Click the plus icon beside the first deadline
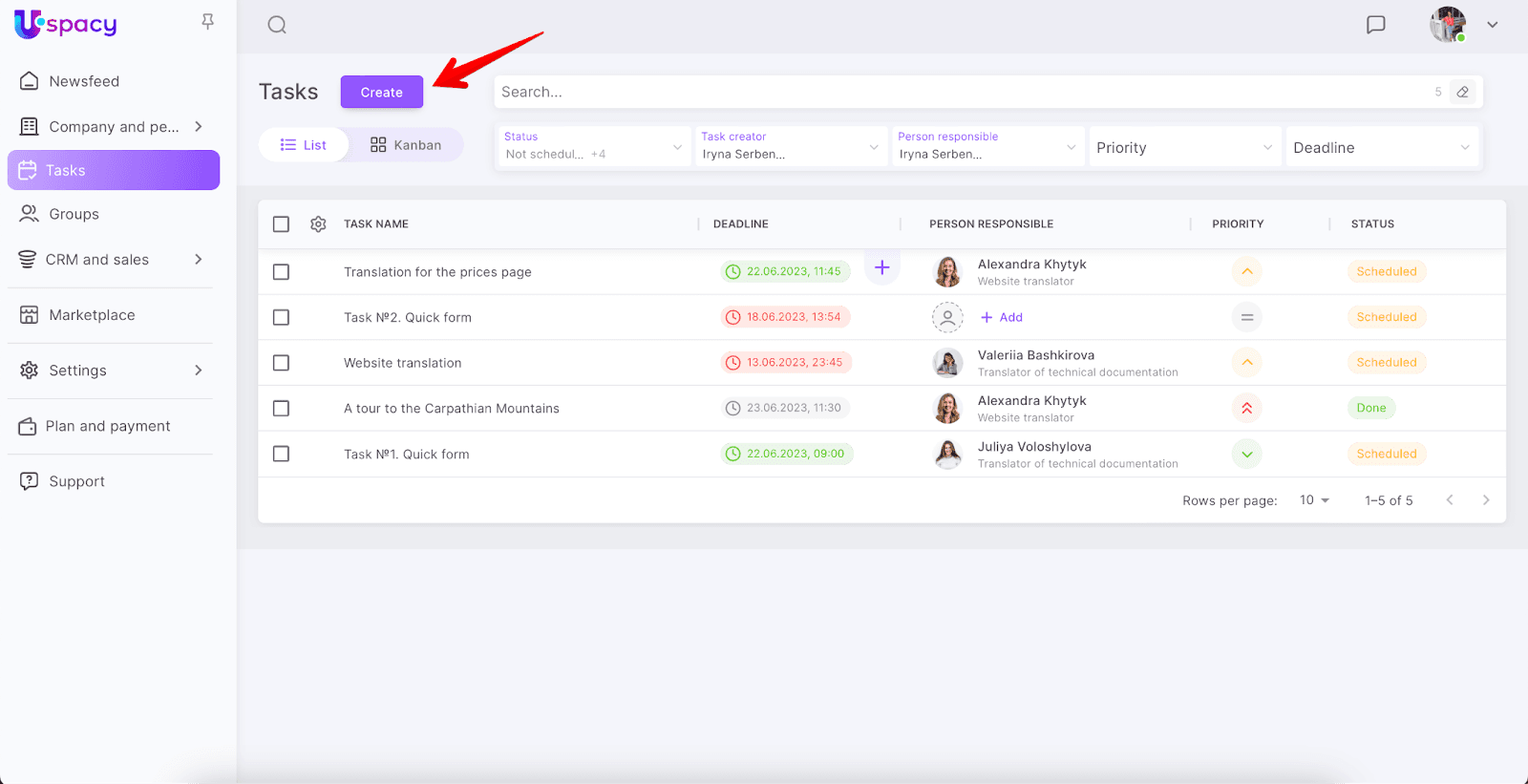This screenshot has width=1528, height=784. [881, 268]
